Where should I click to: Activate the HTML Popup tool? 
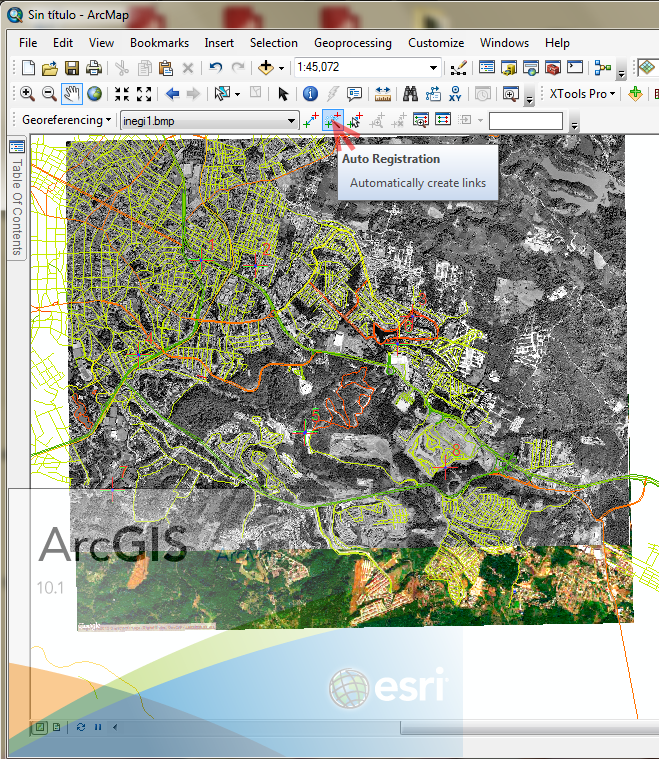pyautogui.click(x=354, y=94)
